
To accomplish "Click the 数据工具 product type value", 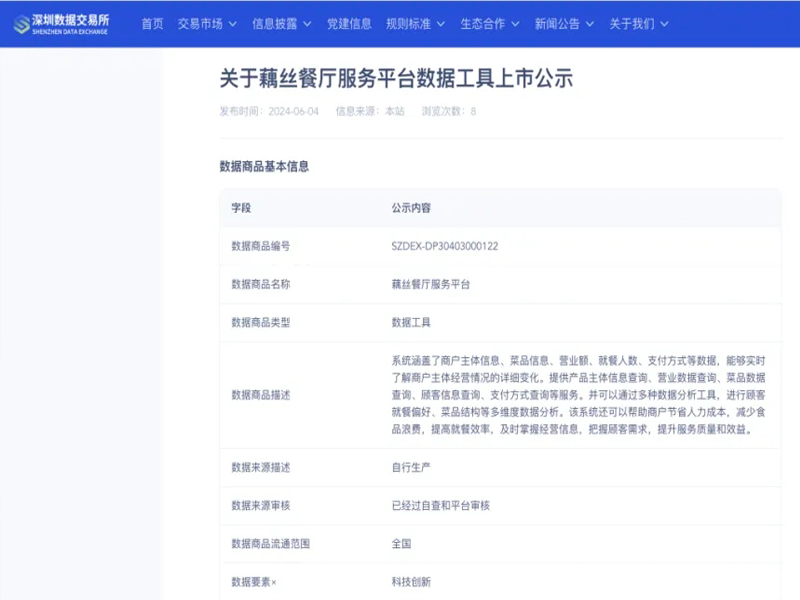I will pos(411,323).
